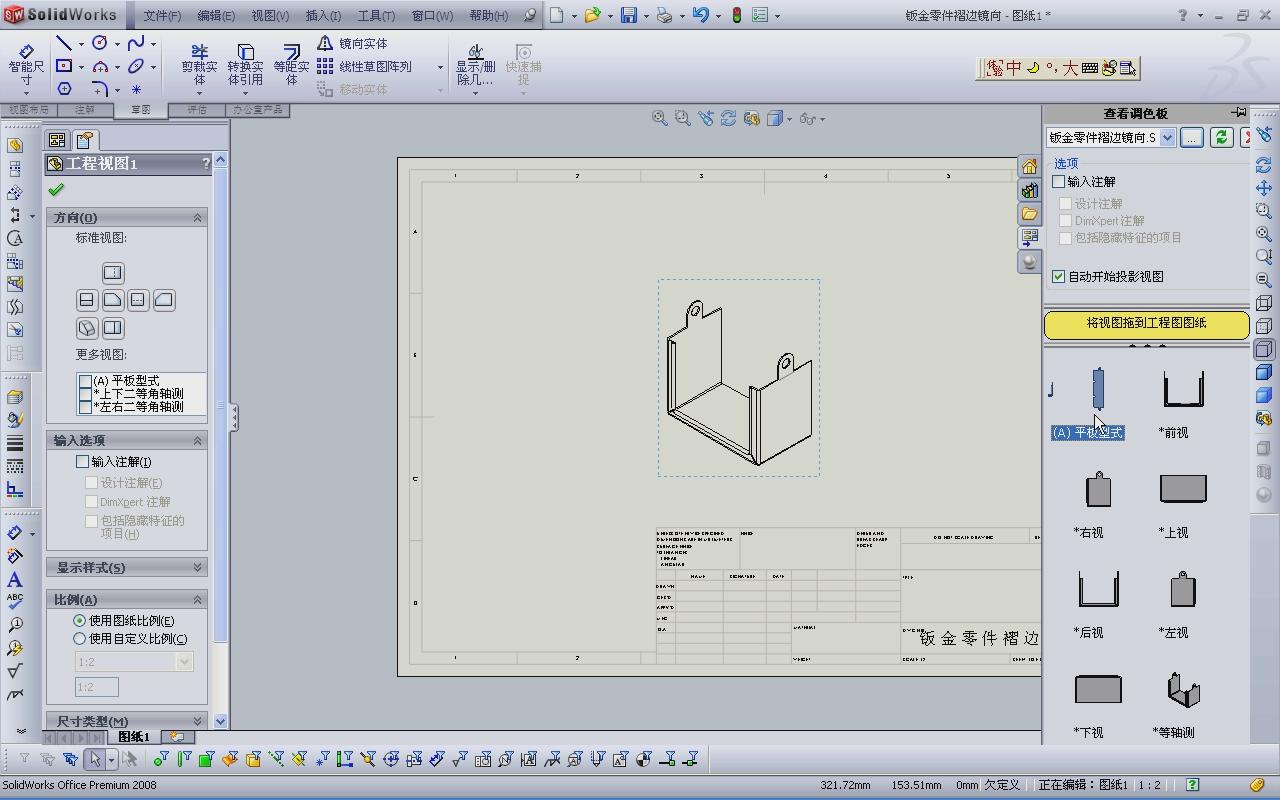1280x800 pixels.
Task: Click the browse (...) button in View Palette
Action: 1191,138
